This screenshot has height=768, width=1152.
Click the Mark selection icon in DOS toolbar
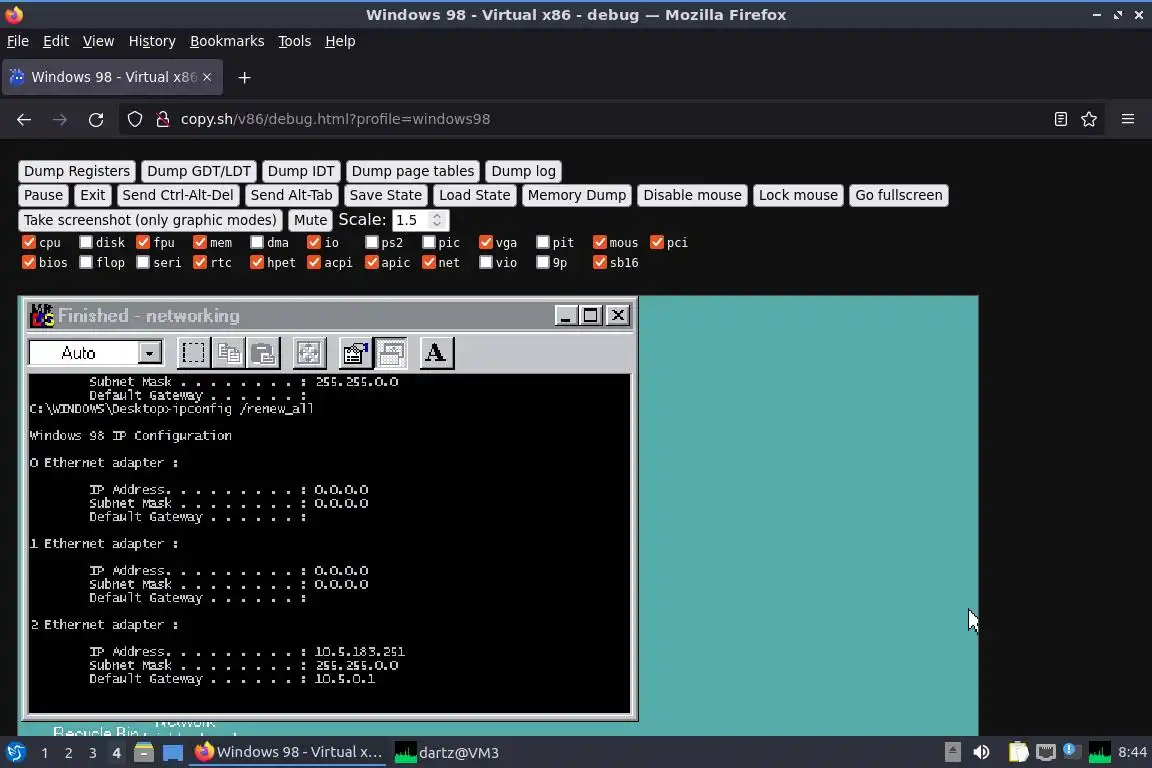pos(193,354)
